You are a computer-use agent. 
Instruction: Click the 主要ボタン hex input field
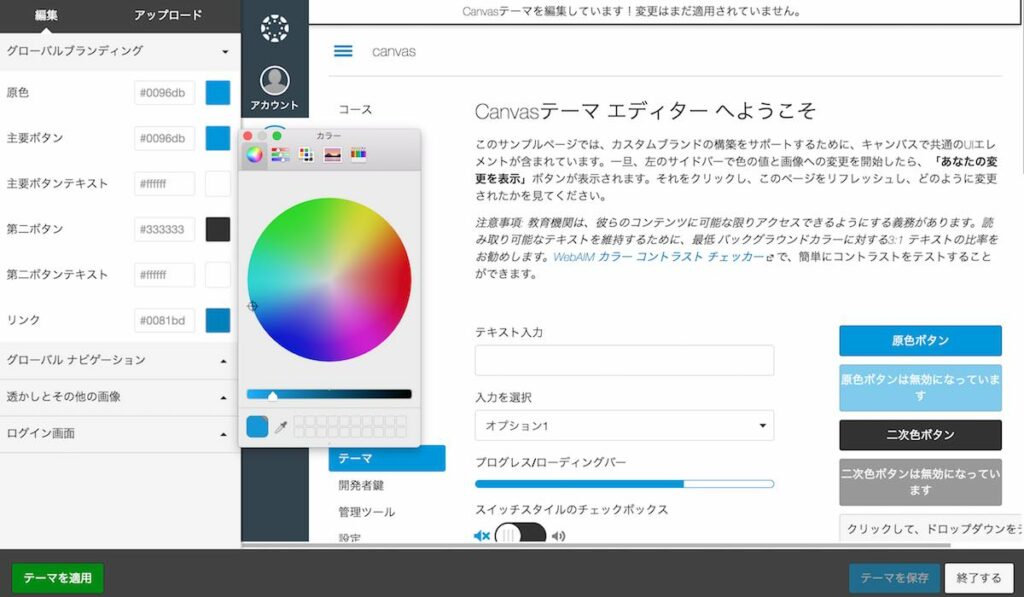click(165, 138)
